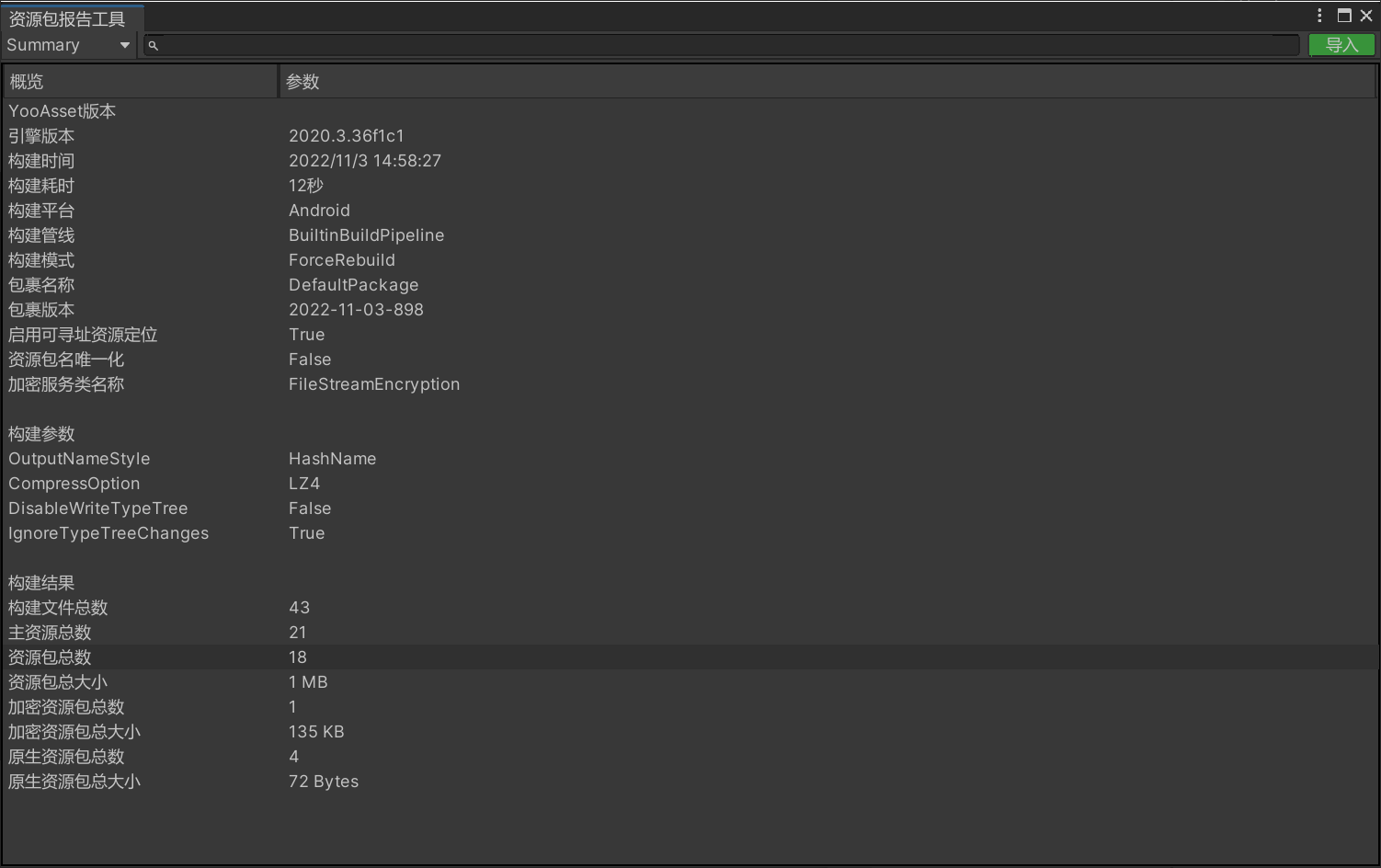This screenshot has height=868, width=1381.
Task: Focus the search input field
Action: point(722,45)
